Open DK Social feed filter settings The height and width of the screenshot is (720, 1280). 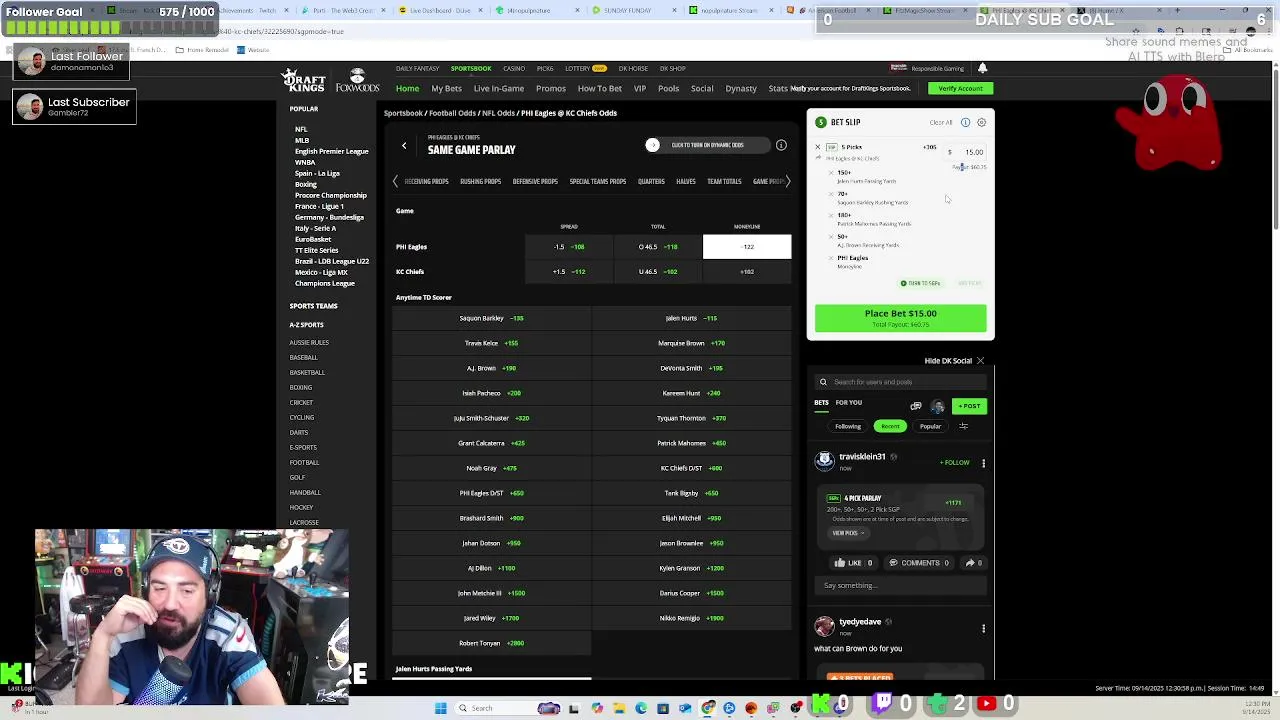[964, 426]
